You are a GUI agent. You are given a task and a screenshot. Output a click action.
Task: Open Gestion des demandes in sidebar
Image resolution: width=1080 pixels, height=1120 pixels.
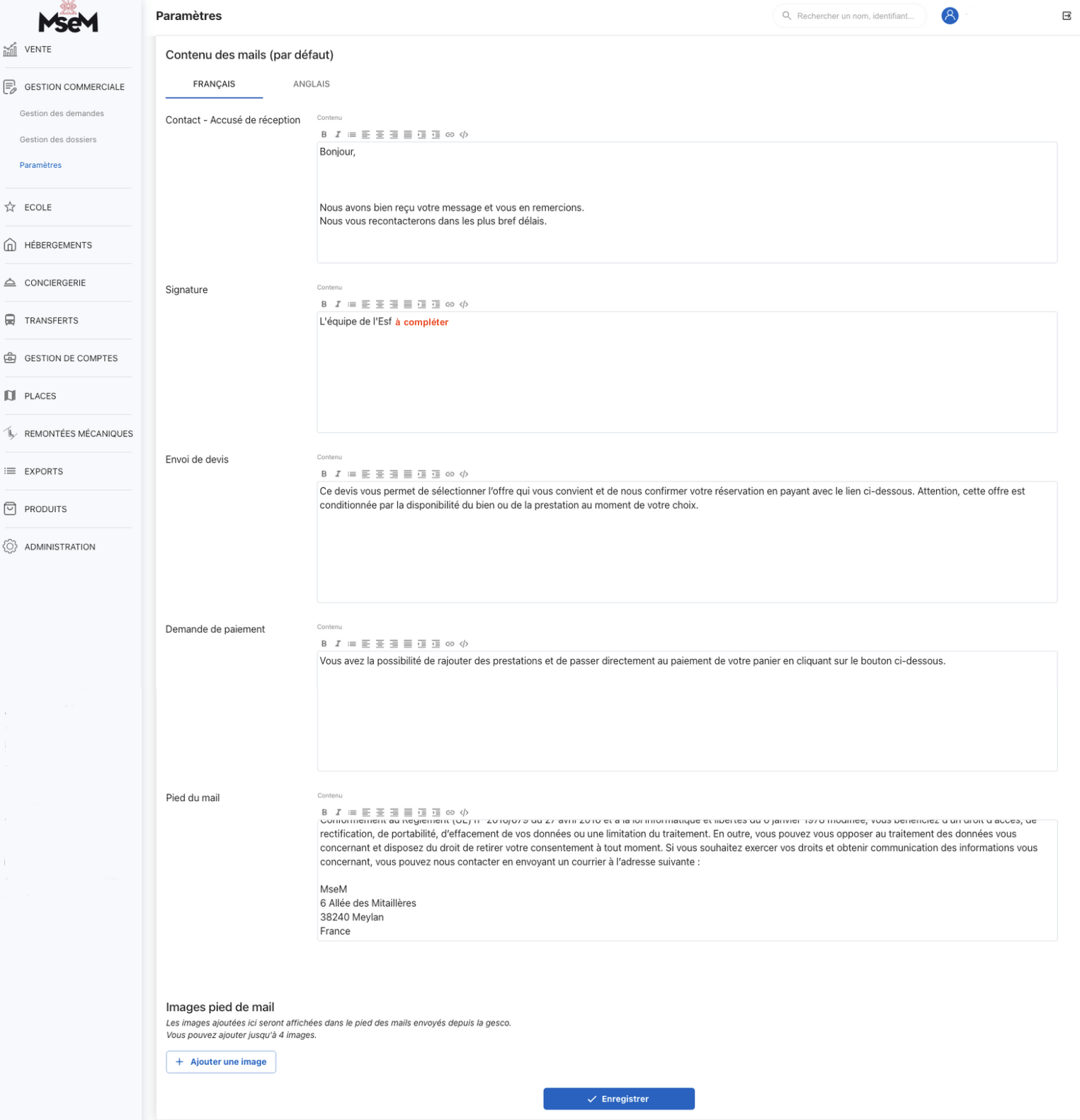(62, 113)
